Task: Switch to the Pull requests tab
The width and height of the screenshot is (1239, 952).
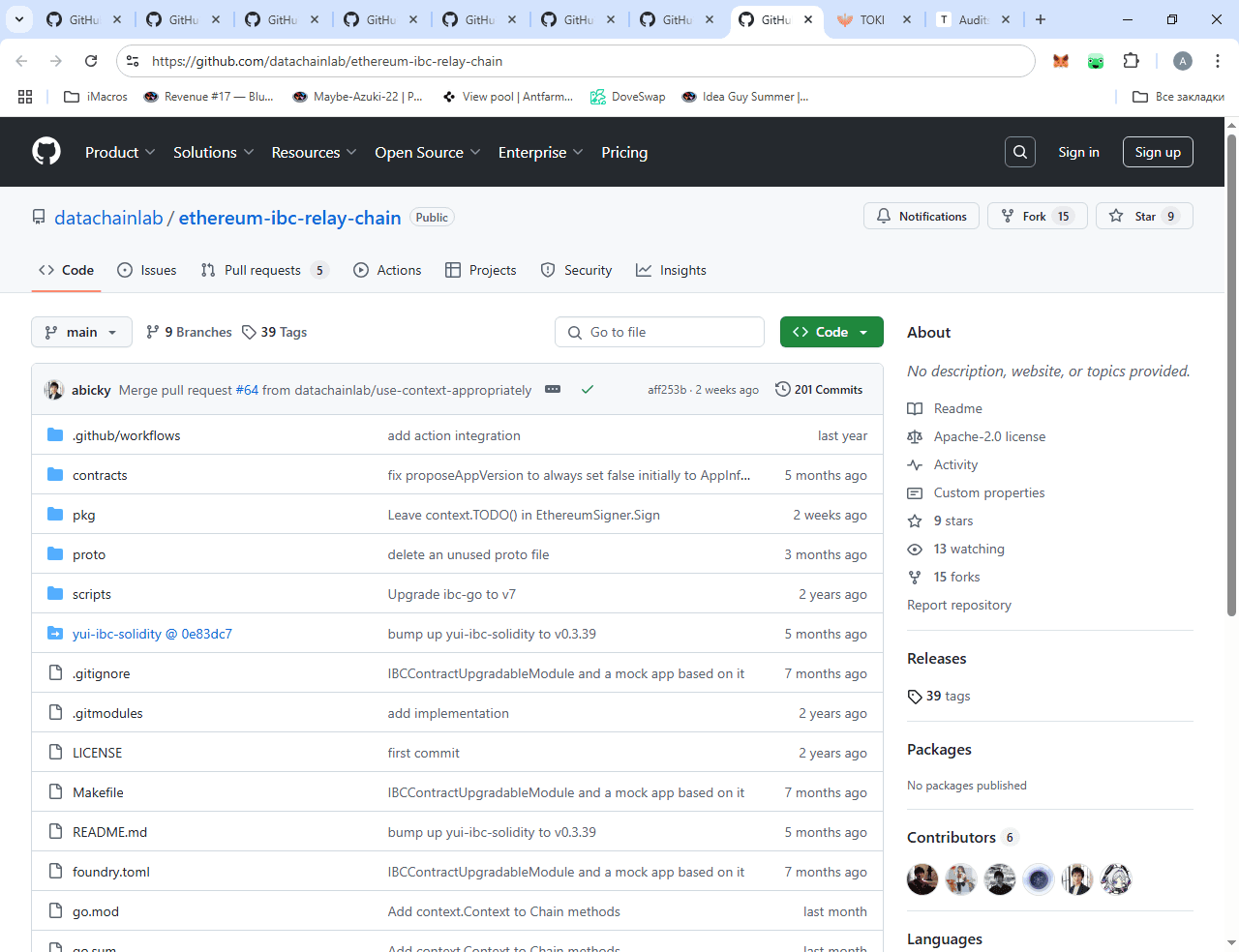Action: click(264, 270)
